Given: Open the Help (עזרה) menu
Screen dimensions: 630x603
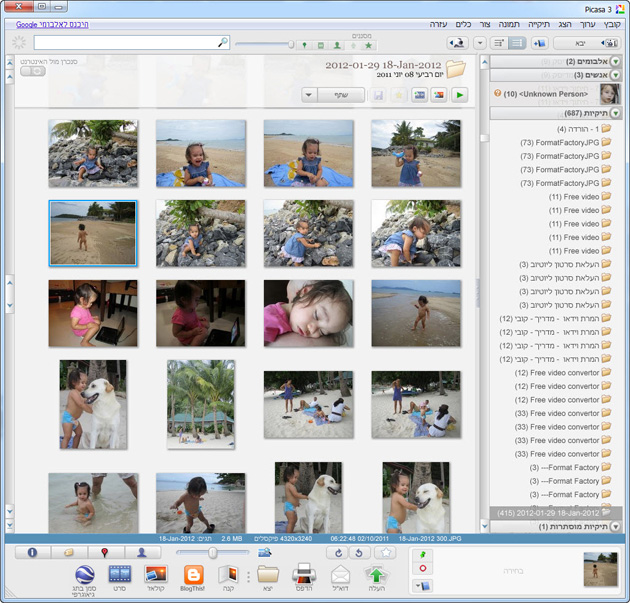Looking at the screenshot, I should click(438, 25).
